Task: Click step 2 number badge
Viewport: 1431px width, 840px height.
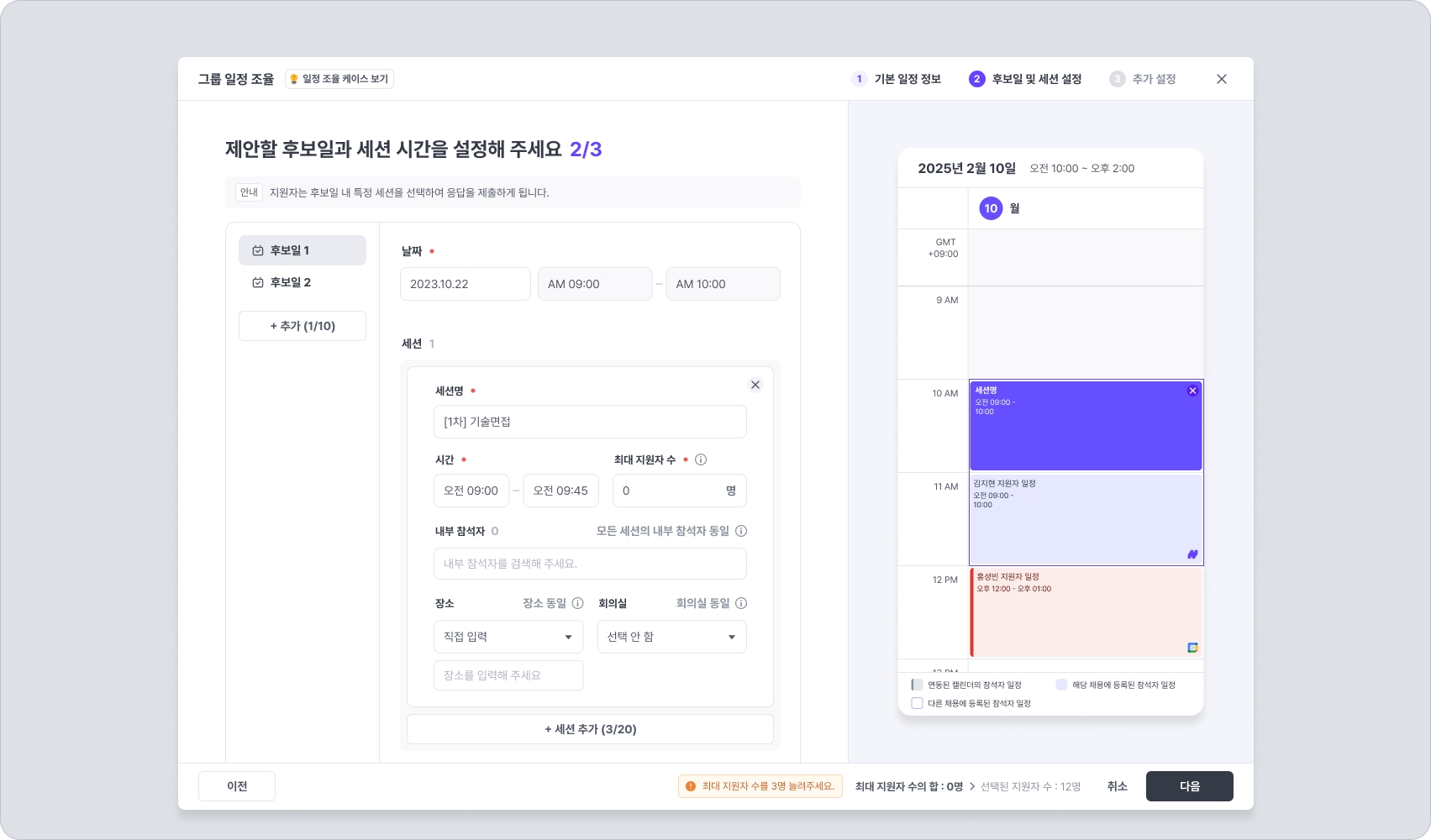Action: tap(976, 79)
